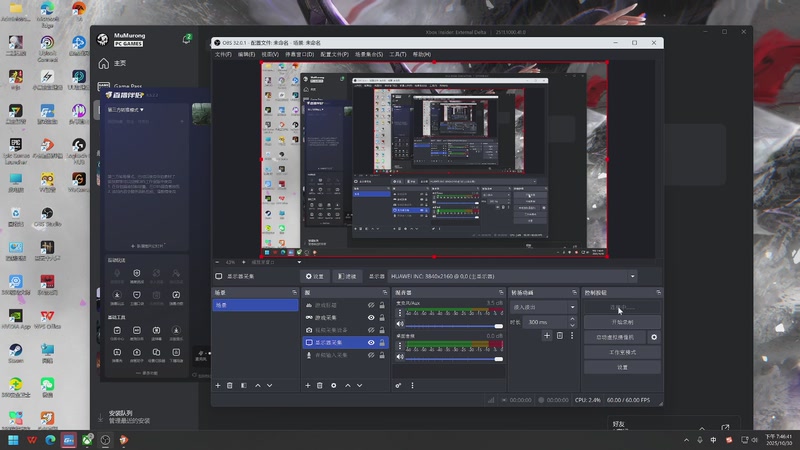The height and width of the screenshot is (450, 800).
Task: Mute the 桌面音频 channel speaker icon
Action: 400,357
